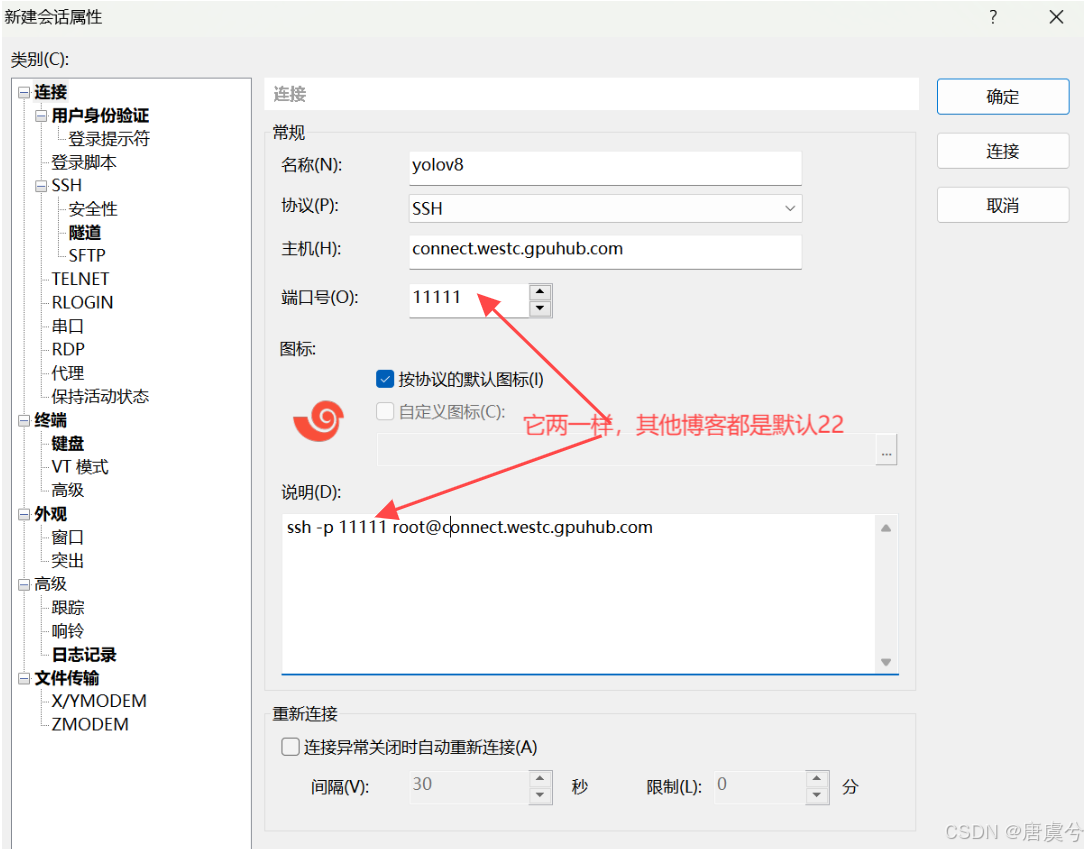
Task: Select RLOGIN tree item
Action: pos(83,302)
